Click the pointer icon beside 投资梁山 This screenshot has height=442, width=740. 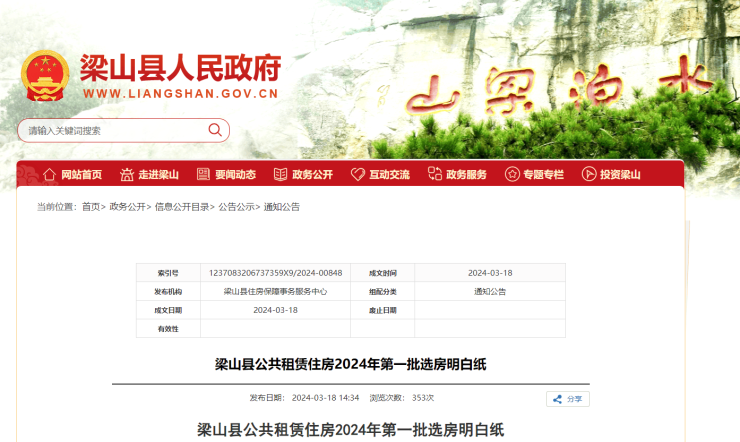click(x=589, y=174)
